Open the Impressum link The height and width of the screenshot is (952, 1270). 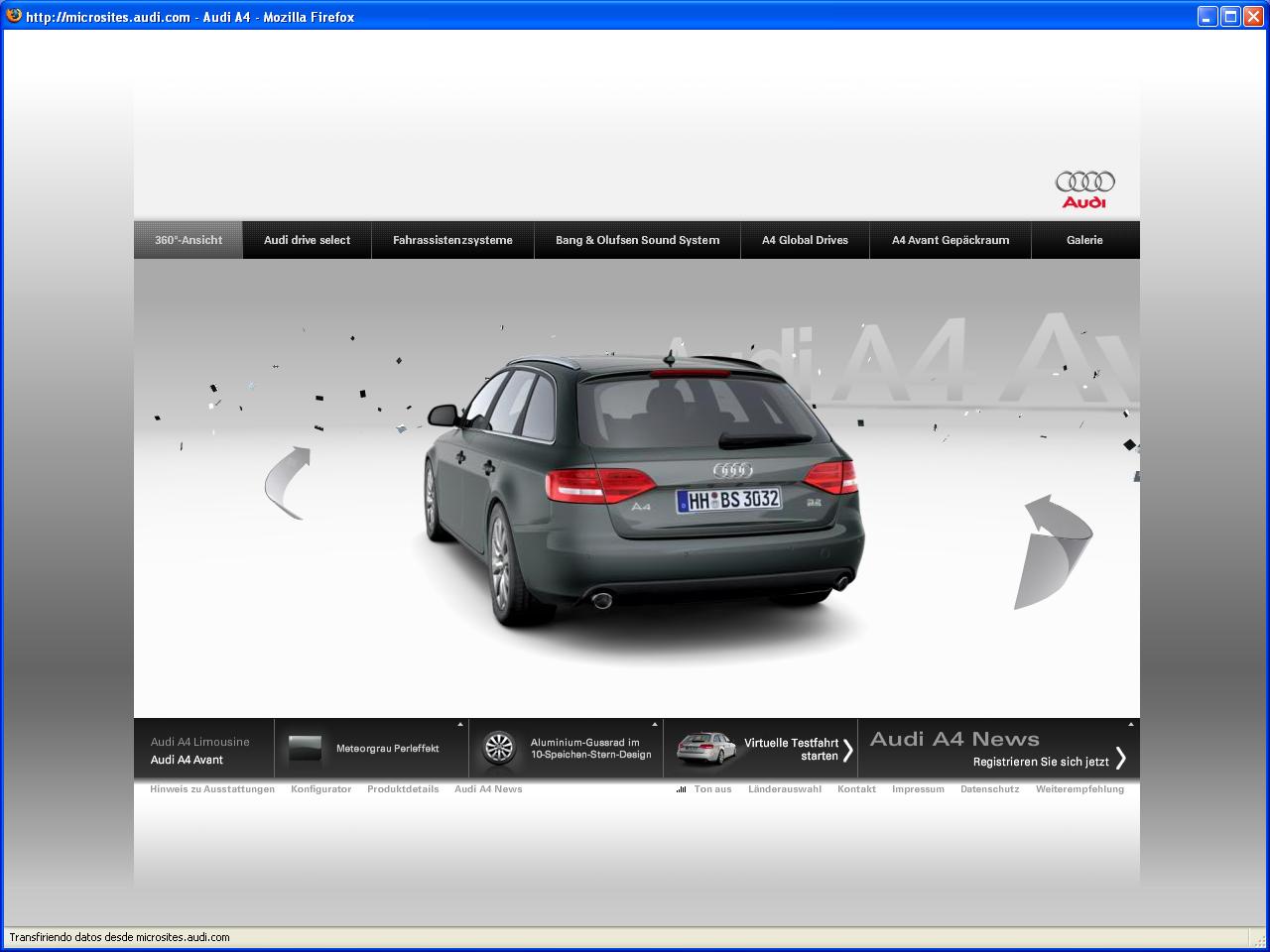(918, 789)
